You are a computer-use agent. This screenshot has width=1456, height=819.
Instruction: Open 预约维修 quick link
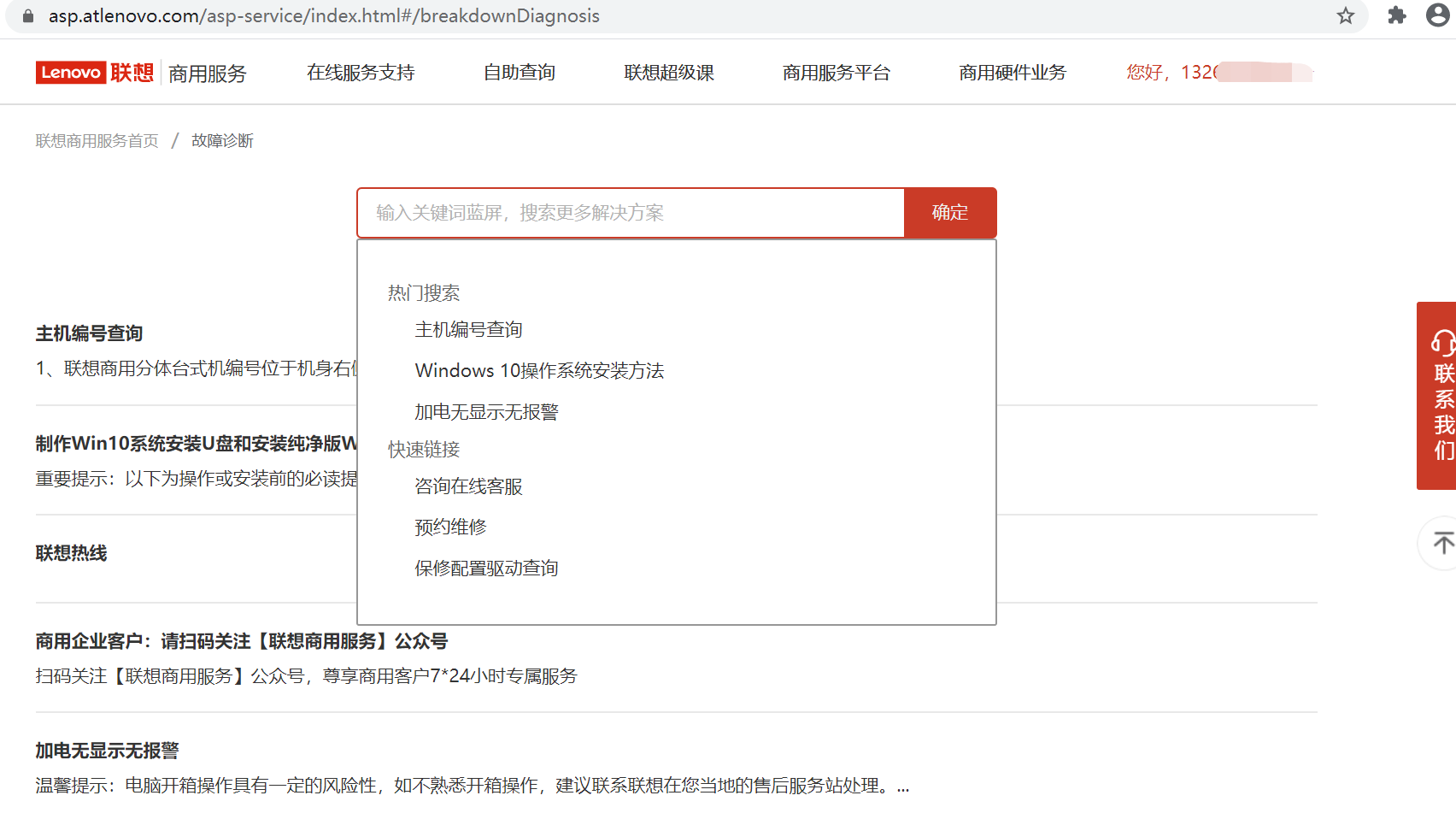click(x=450, y=527)
